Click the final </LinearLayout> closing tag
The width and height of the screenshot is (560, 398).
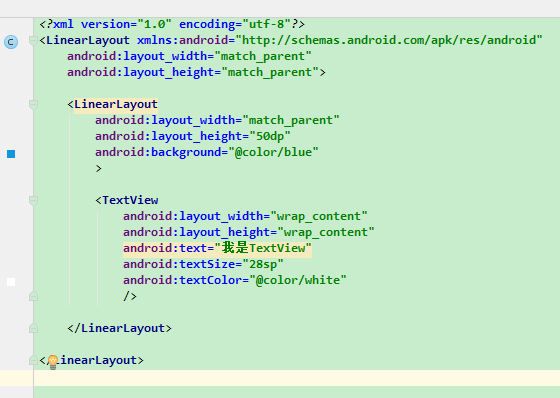pos(91,360)
